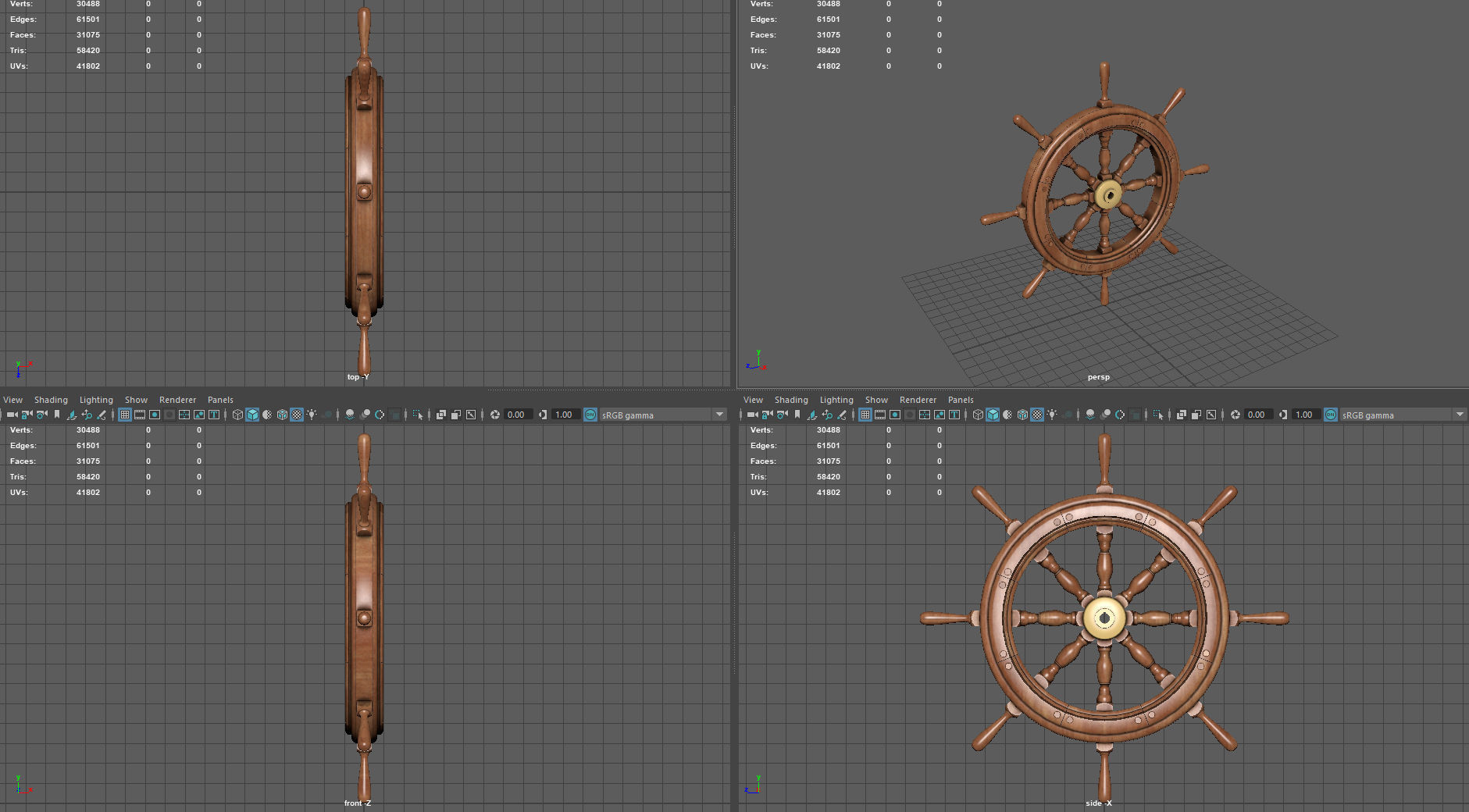Open View menu of front view panel
Image resolution: width=1469 pixels, height=812 pixels.
click(13, 400)
